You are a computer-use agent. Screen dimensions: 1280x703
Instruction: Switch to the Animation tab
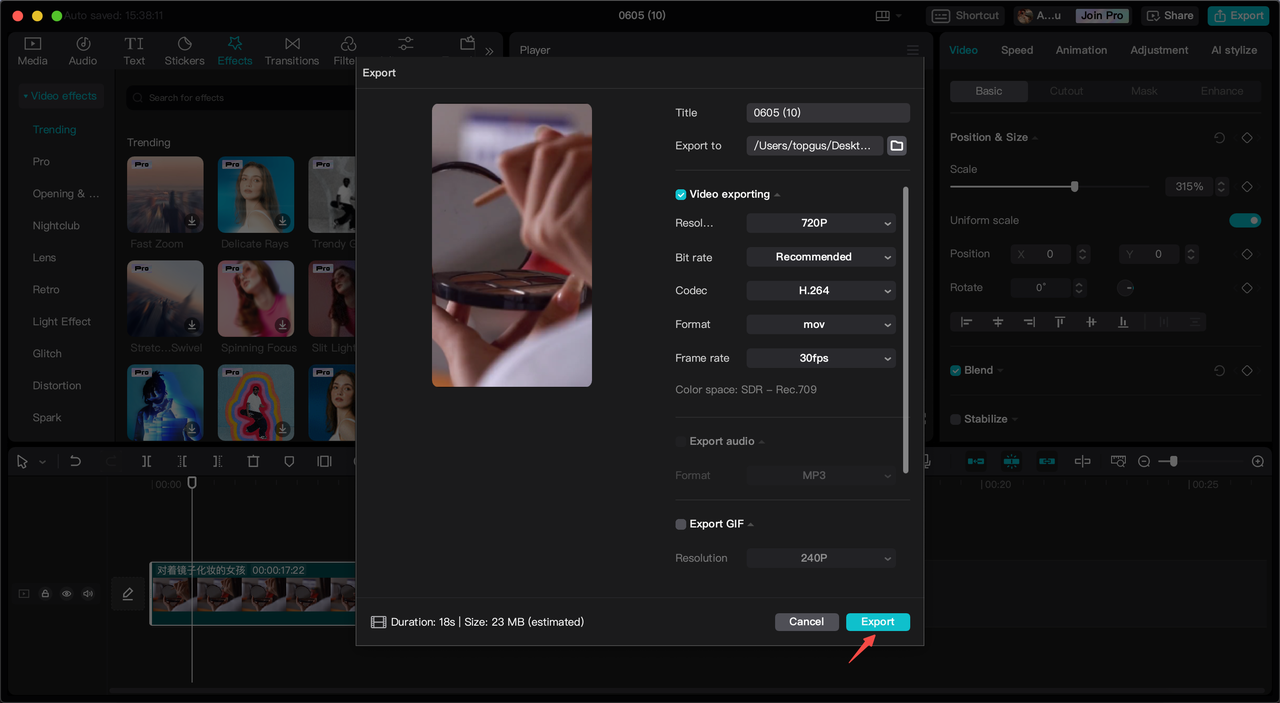pyautogui.click(x=1081, y=50)
